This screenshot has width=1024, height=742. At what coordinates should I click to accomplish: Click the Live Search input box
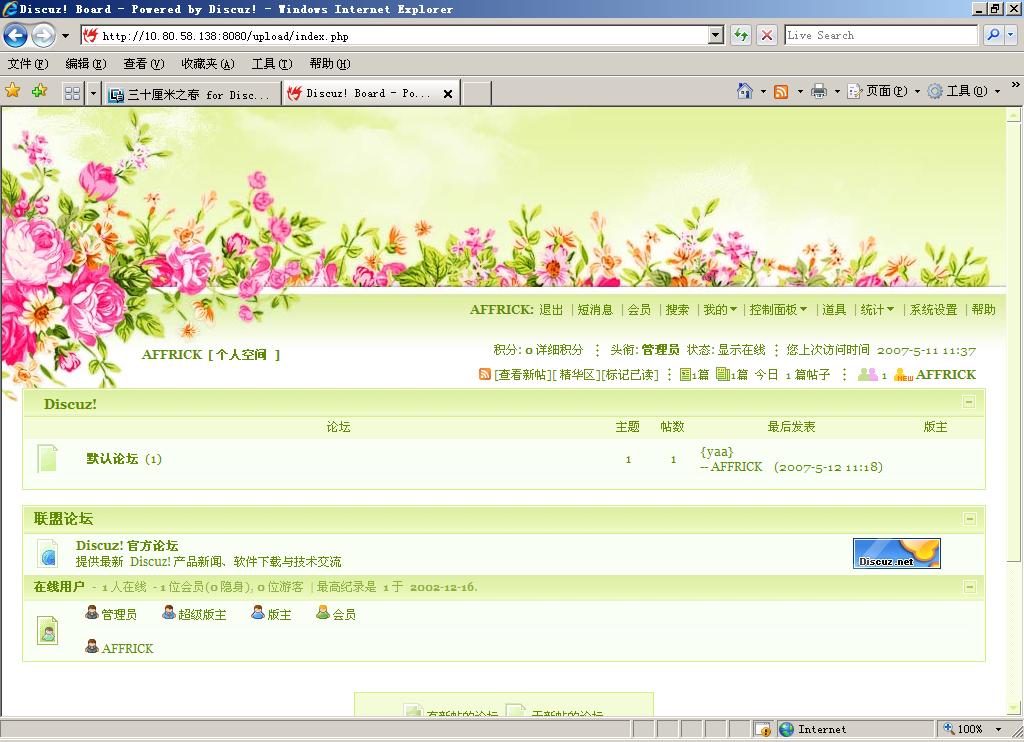pos(881,35)
